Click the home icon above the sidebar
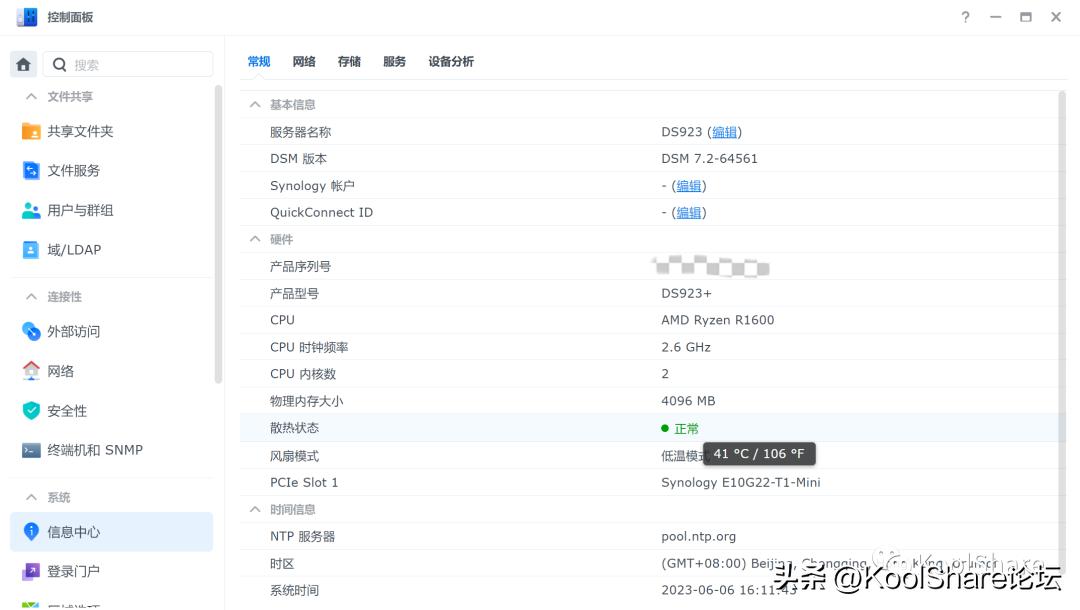Image resolution: width=1080 pixels, height=610 pixels. [x=23, y=63]
